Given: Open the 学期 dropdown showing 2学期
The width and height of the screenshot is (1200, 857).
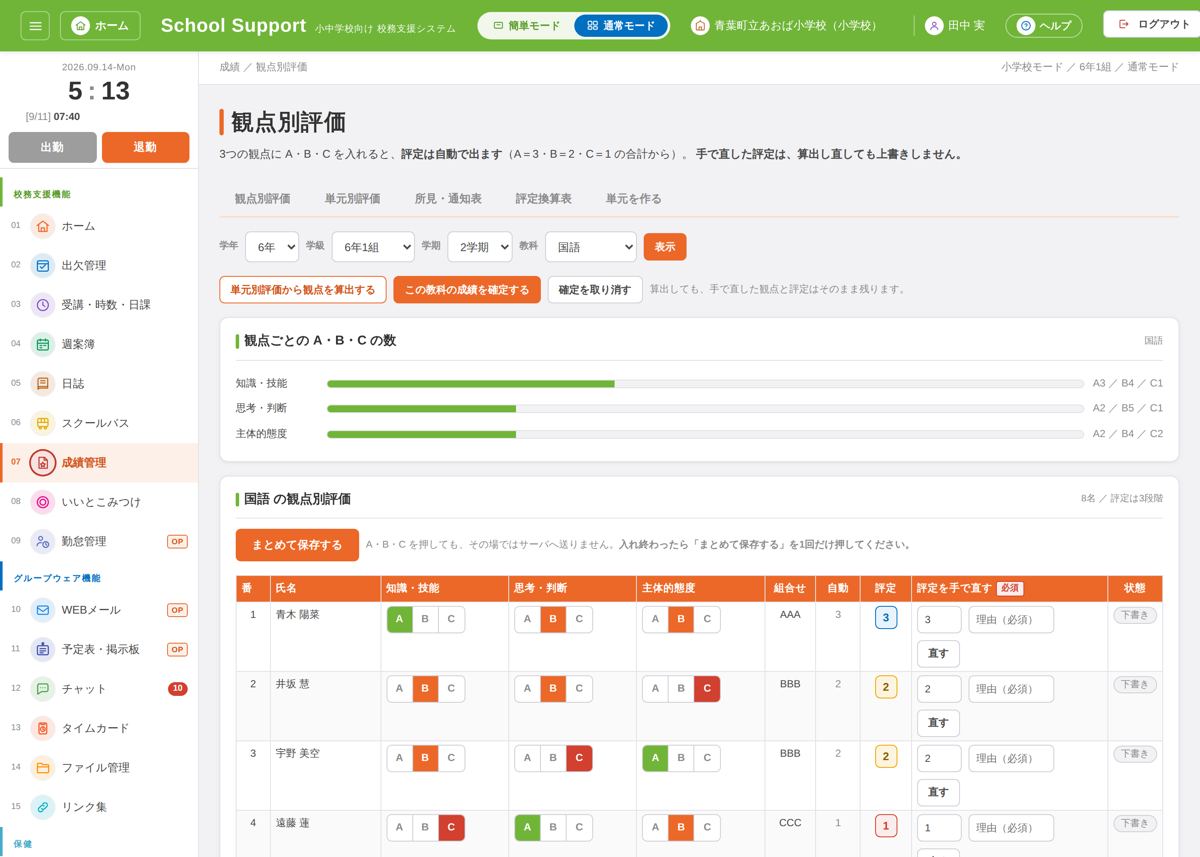Looking at the screenshot, I should click(480, 246).
